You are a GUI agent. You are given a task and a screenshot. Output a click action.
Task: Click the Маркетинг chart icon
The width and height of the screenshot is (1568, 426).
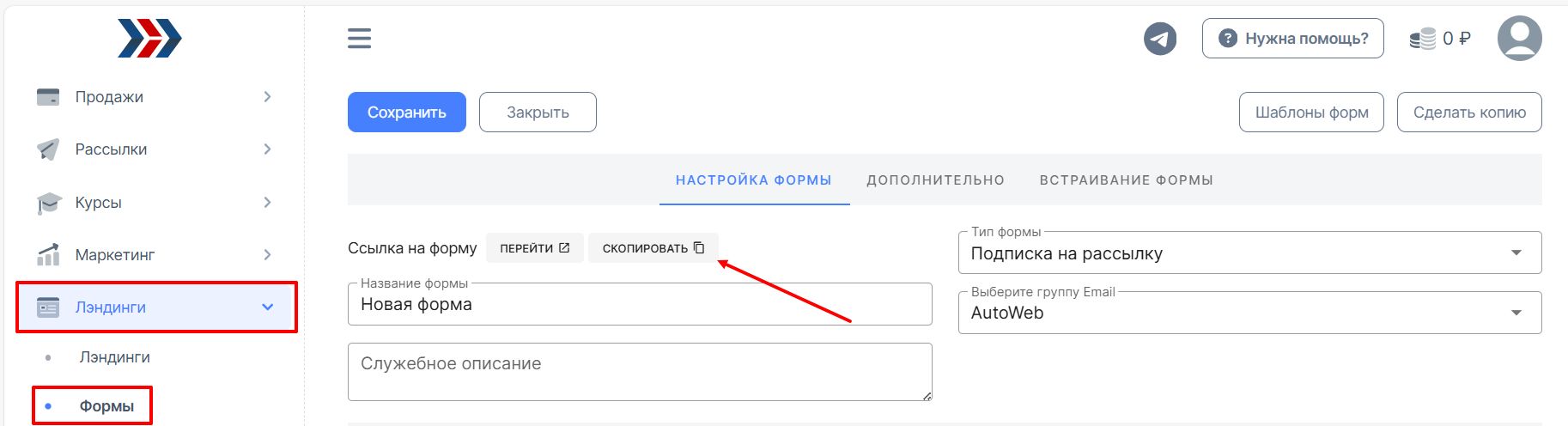point(48,254)
